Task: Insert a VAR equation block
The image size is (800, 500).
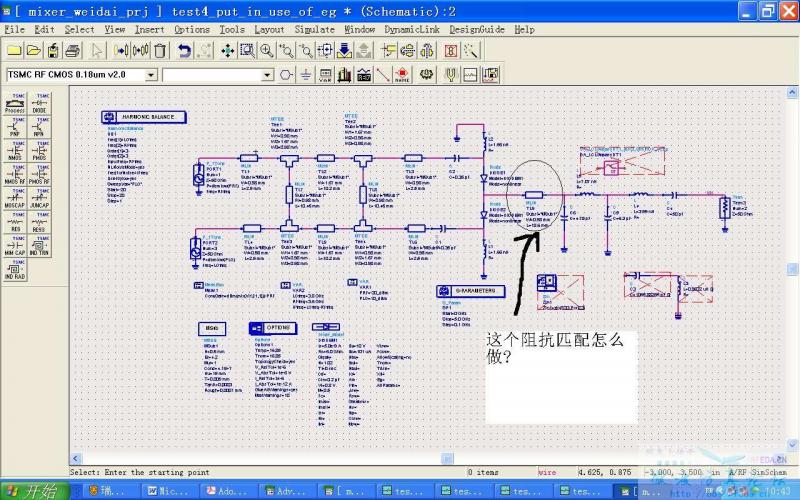Action: click(x=325, y=76)
